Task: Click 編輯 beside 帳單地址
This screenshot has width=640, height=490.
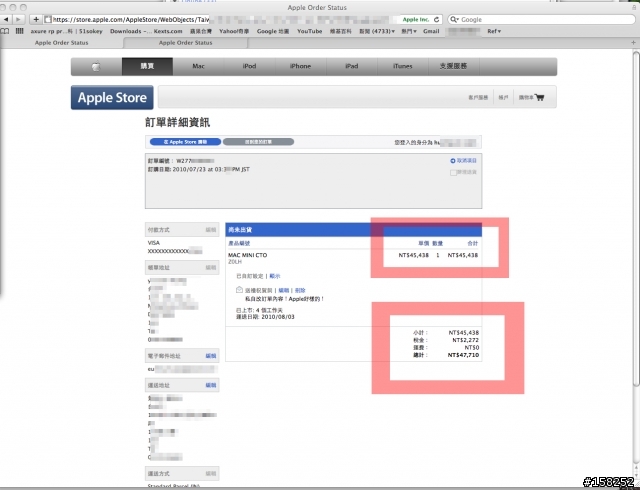Action: 211,268
